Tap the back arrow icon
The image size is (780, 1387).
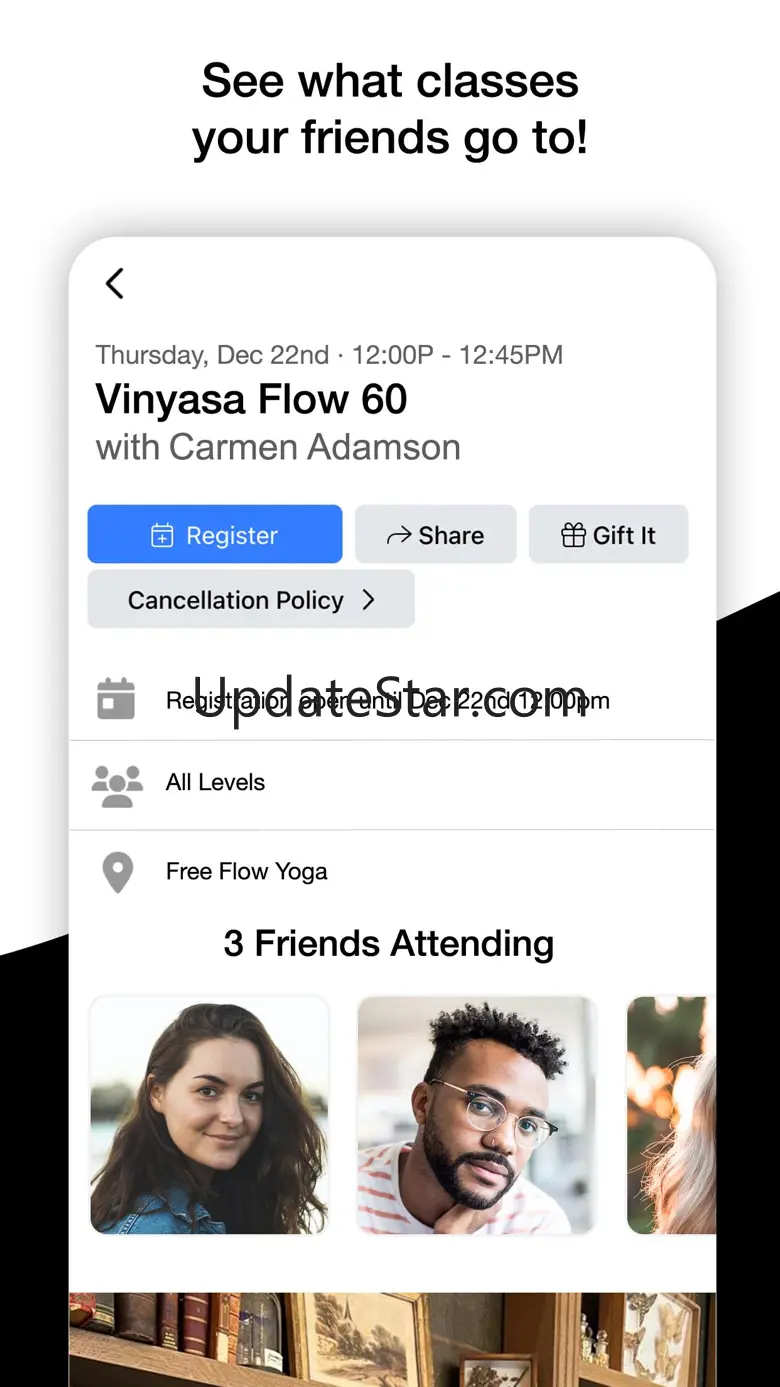pos(115,284)
